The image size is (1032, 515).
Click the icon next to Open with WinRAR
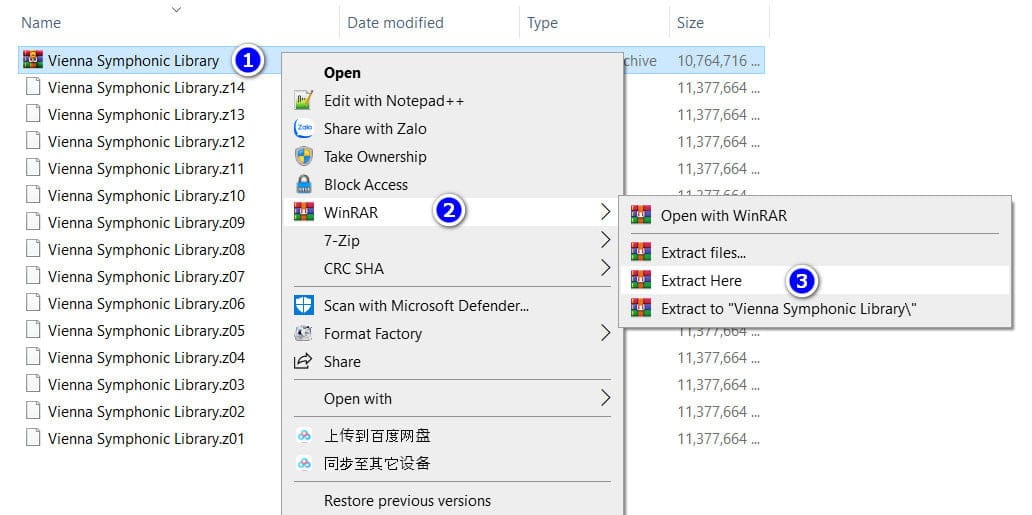(x=640, y=215)
